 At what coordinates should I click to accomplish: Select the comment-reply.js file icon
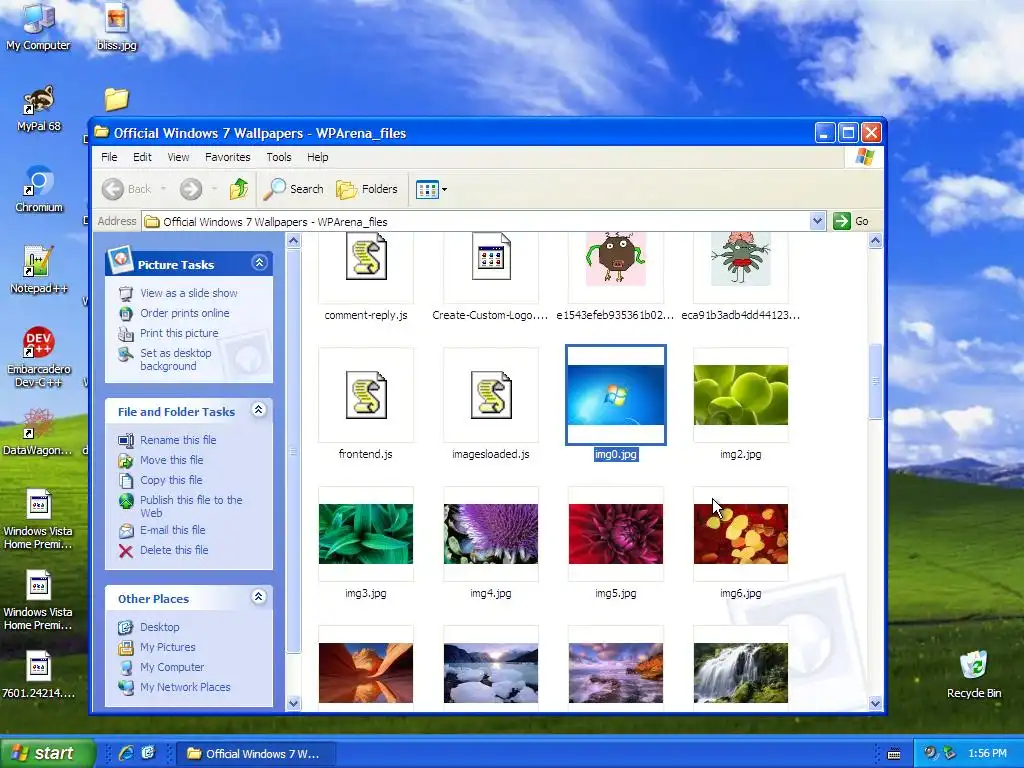click(x=366, y=259)
